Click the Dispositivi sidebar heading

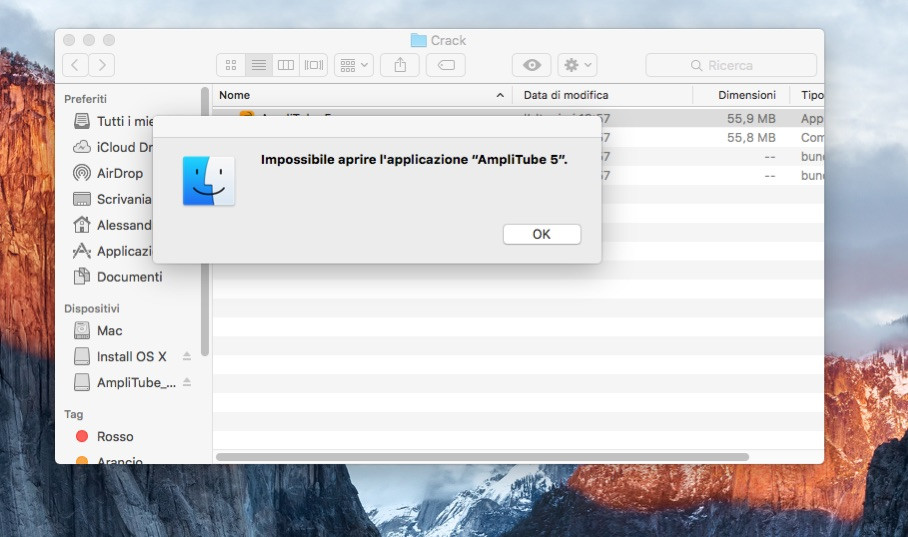(x=91, y=309)
